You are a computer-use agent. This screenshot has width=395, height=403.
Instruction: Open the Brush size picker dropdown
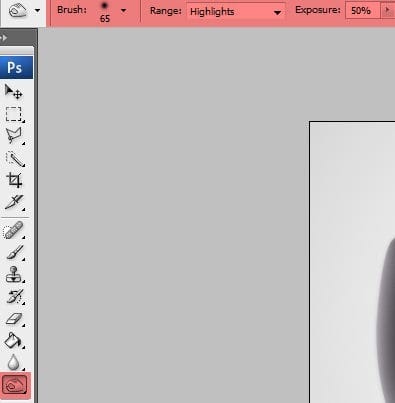tap(123, 11)
